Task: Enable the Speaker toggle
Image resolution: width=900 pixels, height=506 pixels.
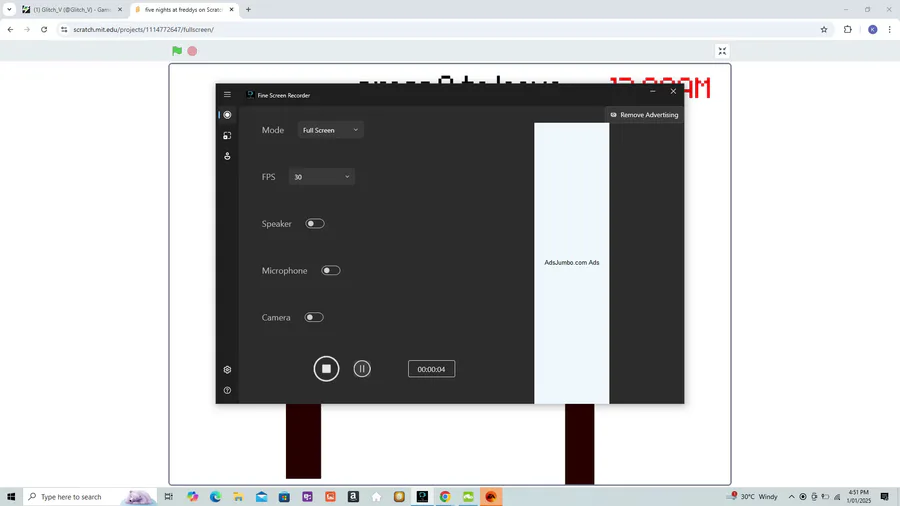Action: coord(315,224)
